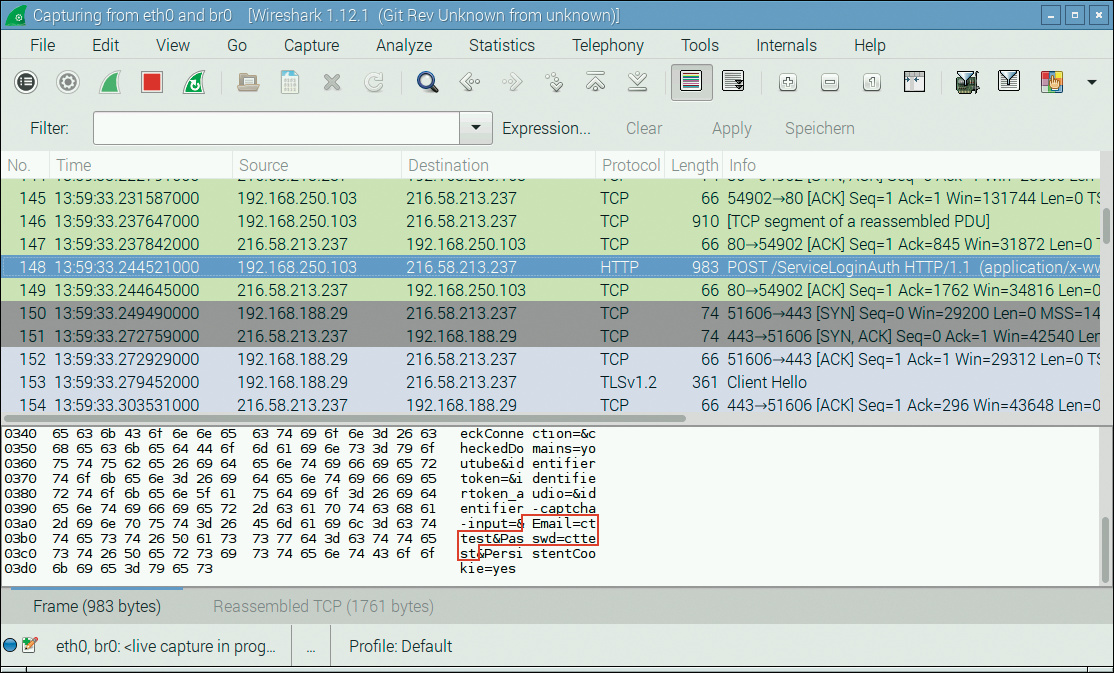Image resolution: width=1114 pixels, height=673 pixels.
Task: Select packet 148 POST /ServiceLoginAuth row
Action: click(x=500, y=267)
